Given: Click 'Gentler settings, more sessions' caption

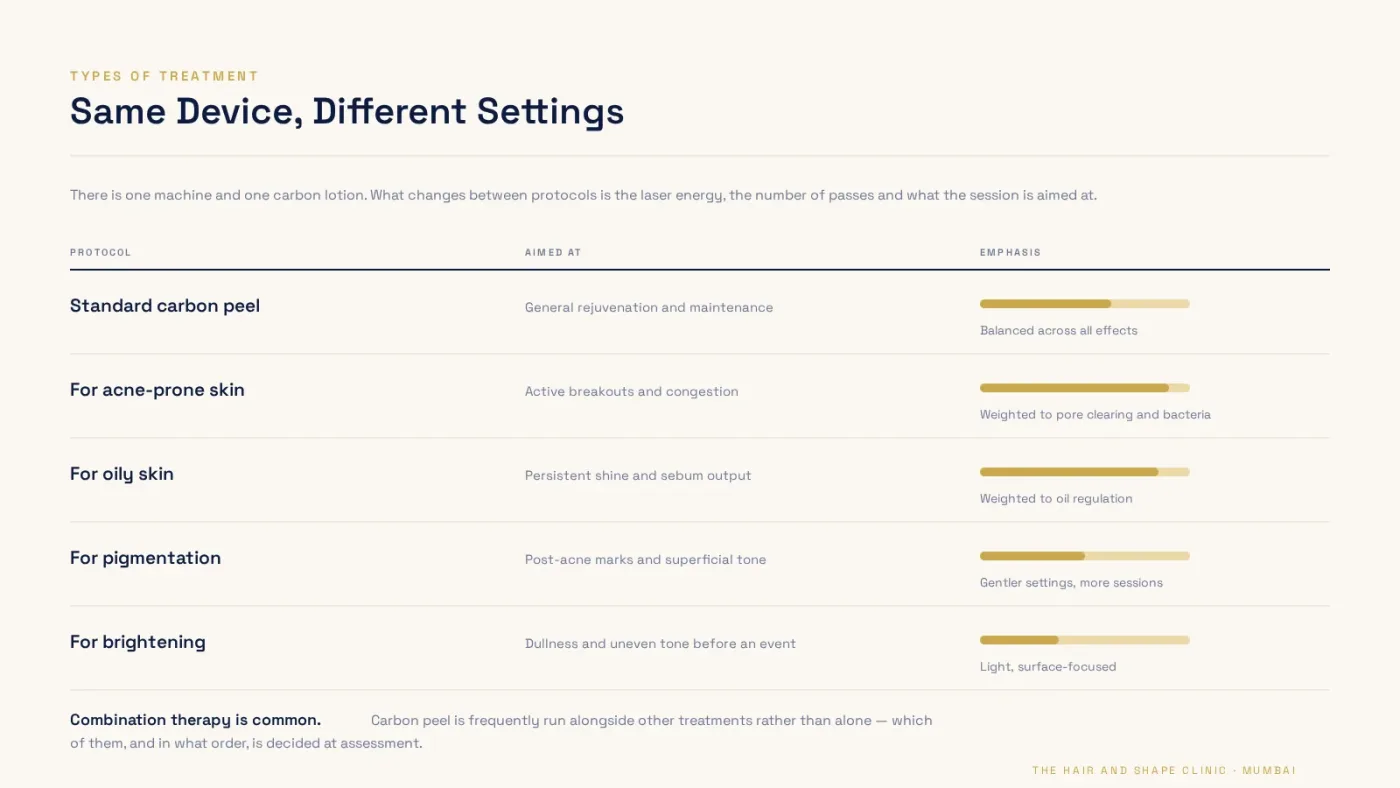Looking at the screenshot, I should pos(1071,582).
